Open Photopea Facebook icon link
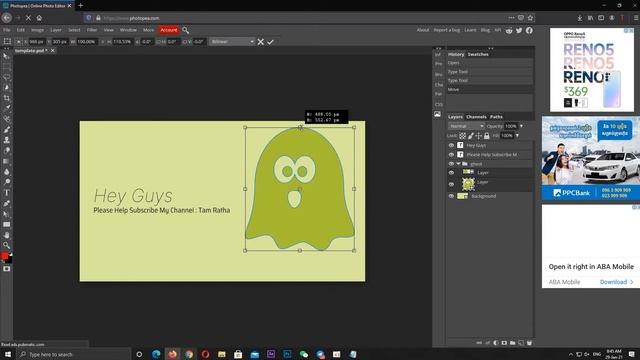Viewport: 640px width, 360px height. pos(529,30)
